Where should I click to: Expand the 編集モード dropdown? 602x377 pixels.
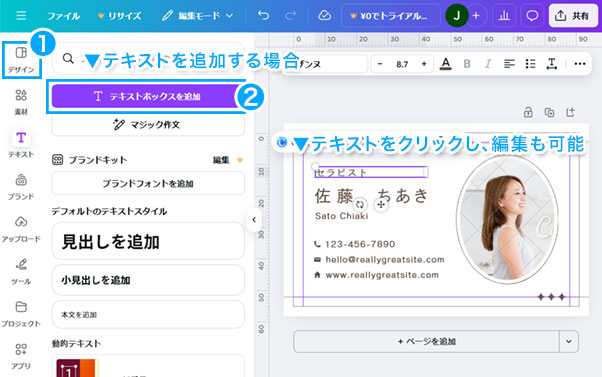197,16
